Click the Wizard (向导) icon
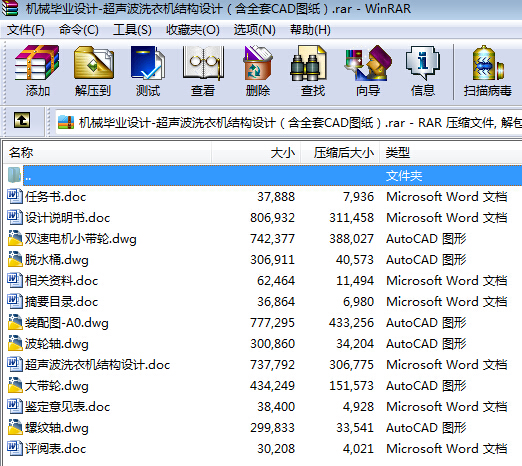Viewport: 522px width, 466px height. (x=368, y=63)
